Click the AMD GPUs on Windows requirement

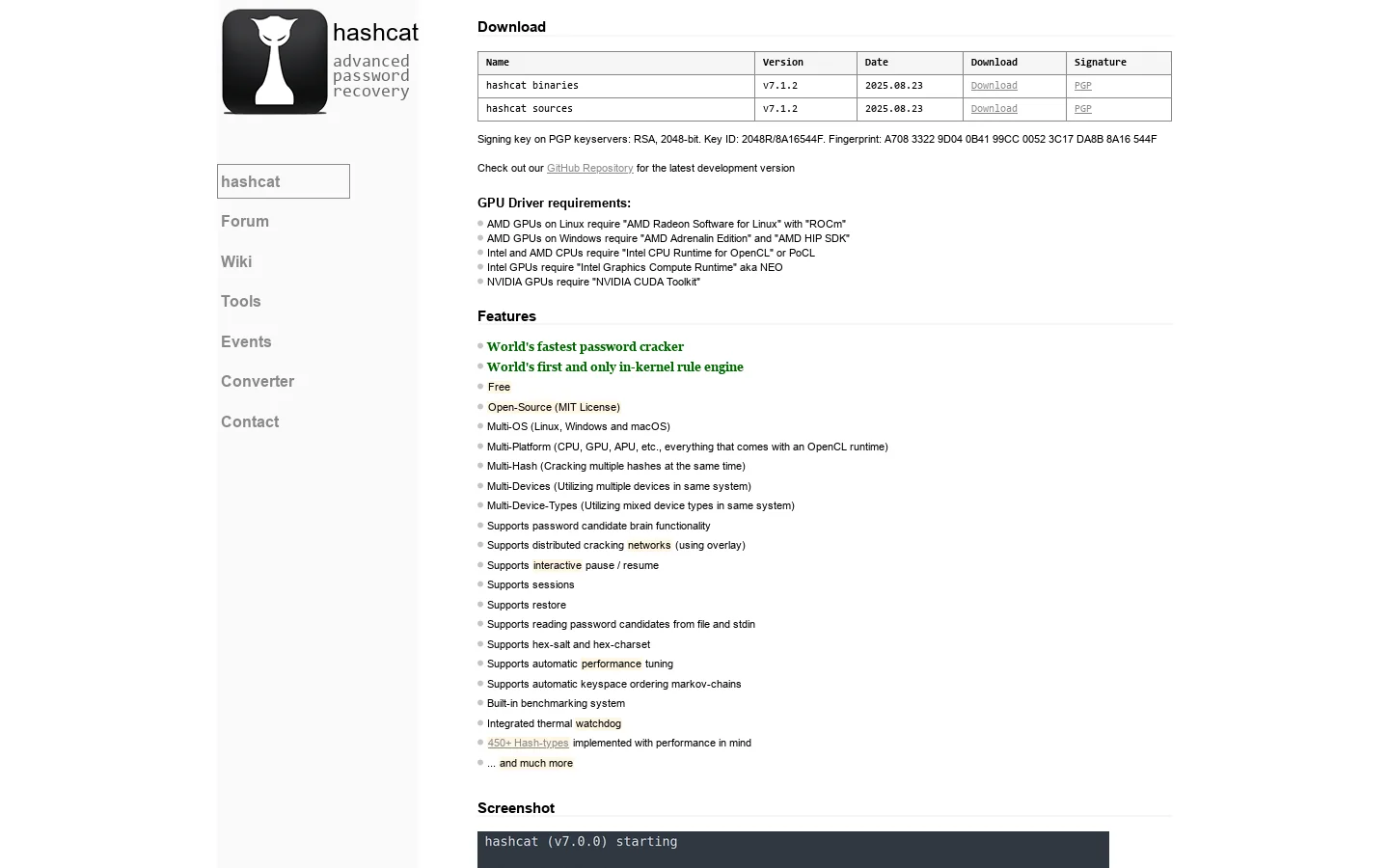668,238
